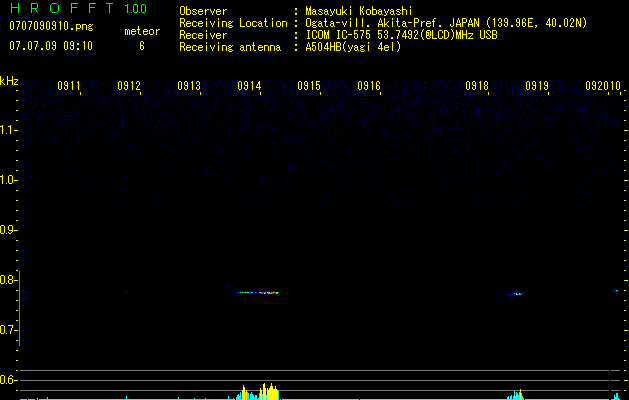Click the 'Receiving antenna' label

[x=230, y=47]
